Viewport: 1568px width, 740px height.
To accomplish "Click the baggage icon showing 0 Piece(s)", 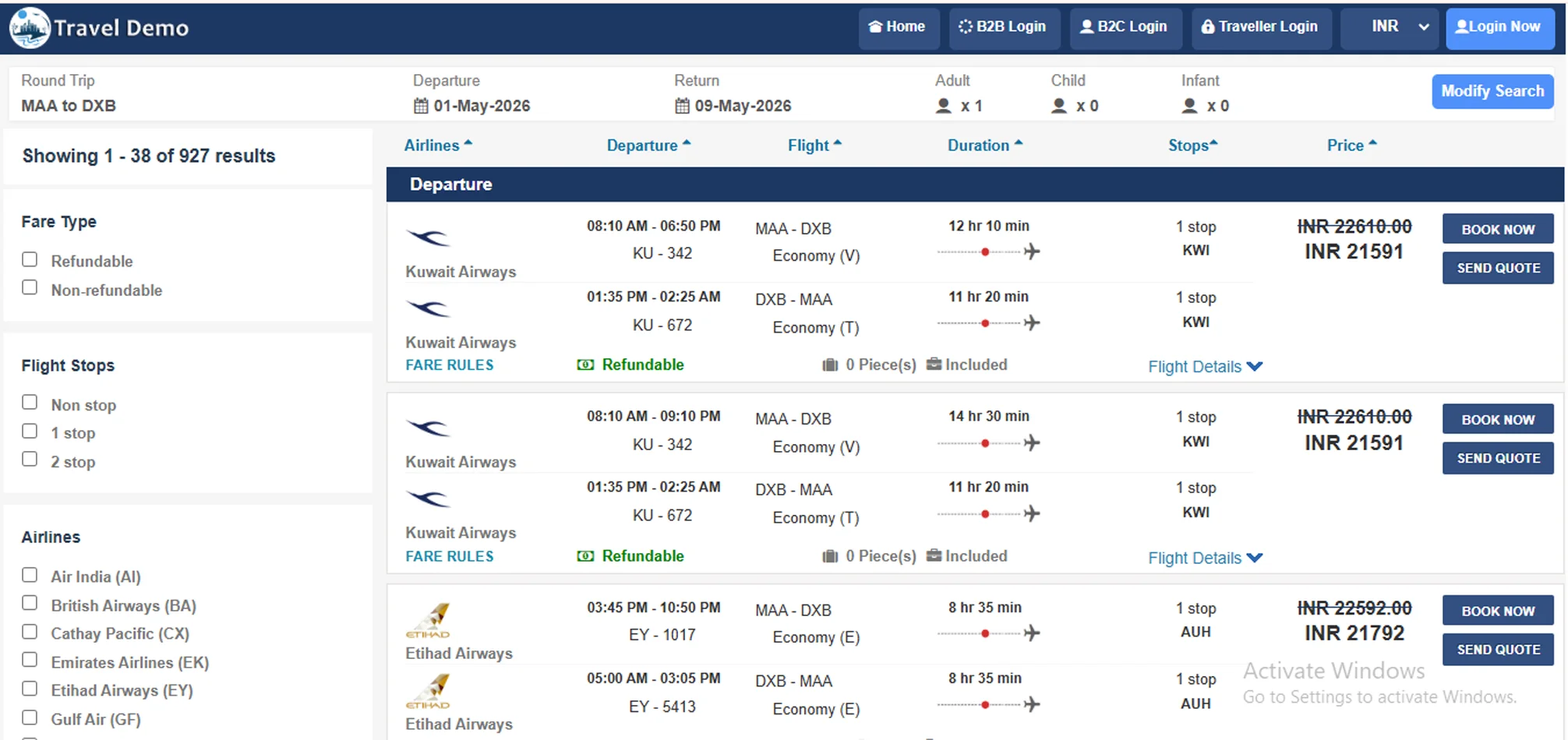I will (x=829, y=364).
